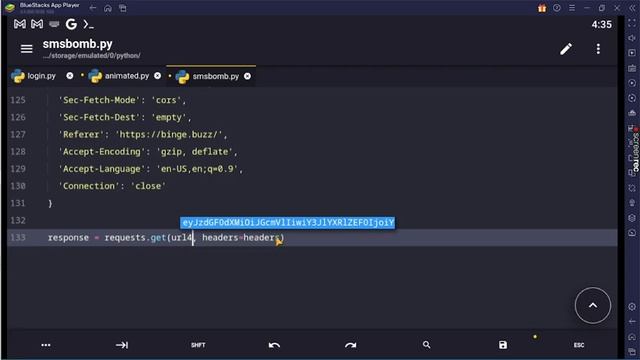Close the animated.py tab
Image resolution: width=640 pixels, height=360 pixels.
158,76
